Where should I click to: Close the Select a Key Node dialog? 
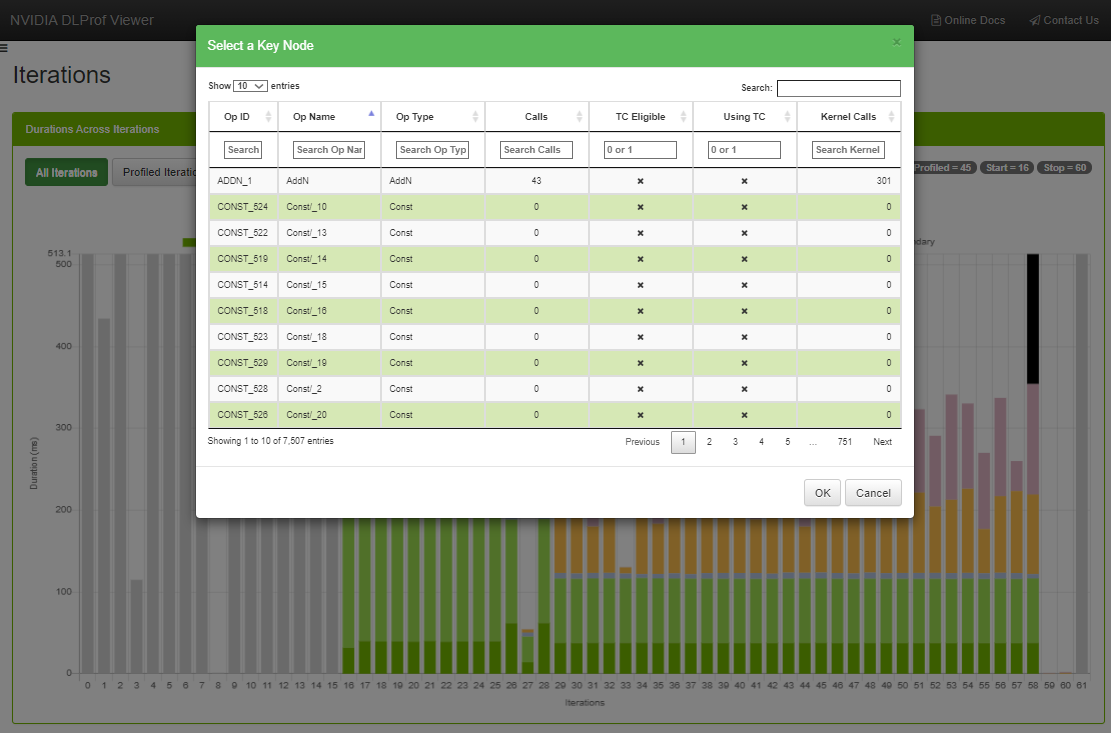(896, 42)
